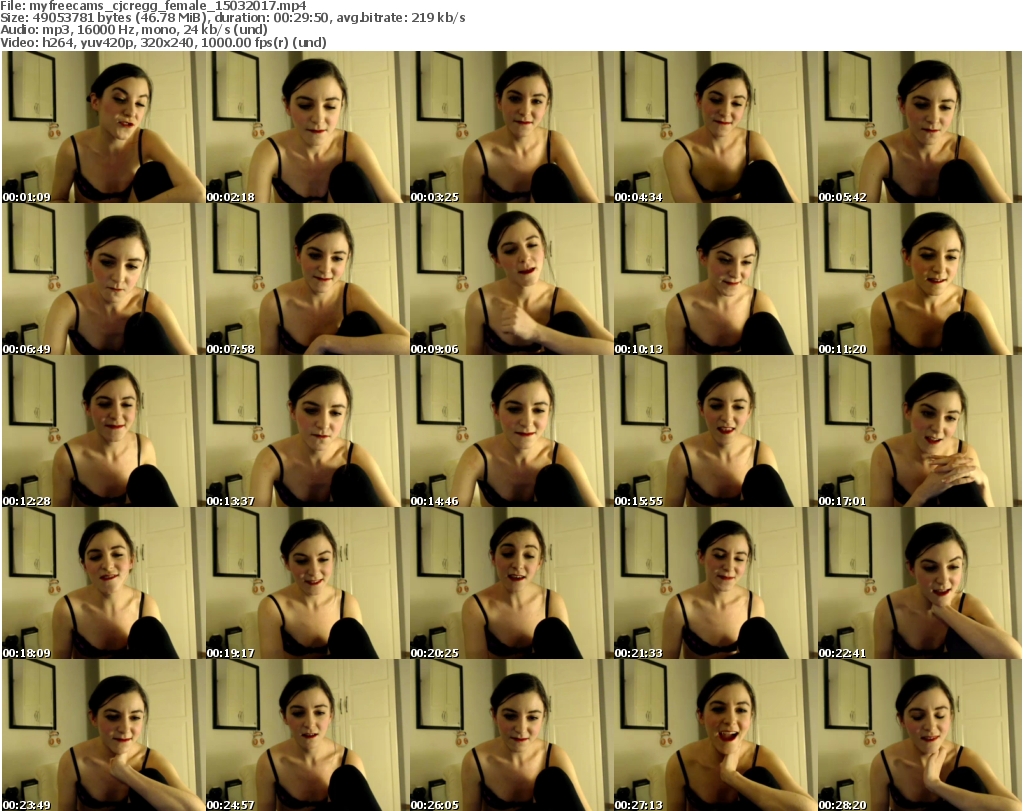Select the thumbnail frame at 00:19:17
The height and width of the screenshot is (811, 1024).
click(x=308, y=583)
